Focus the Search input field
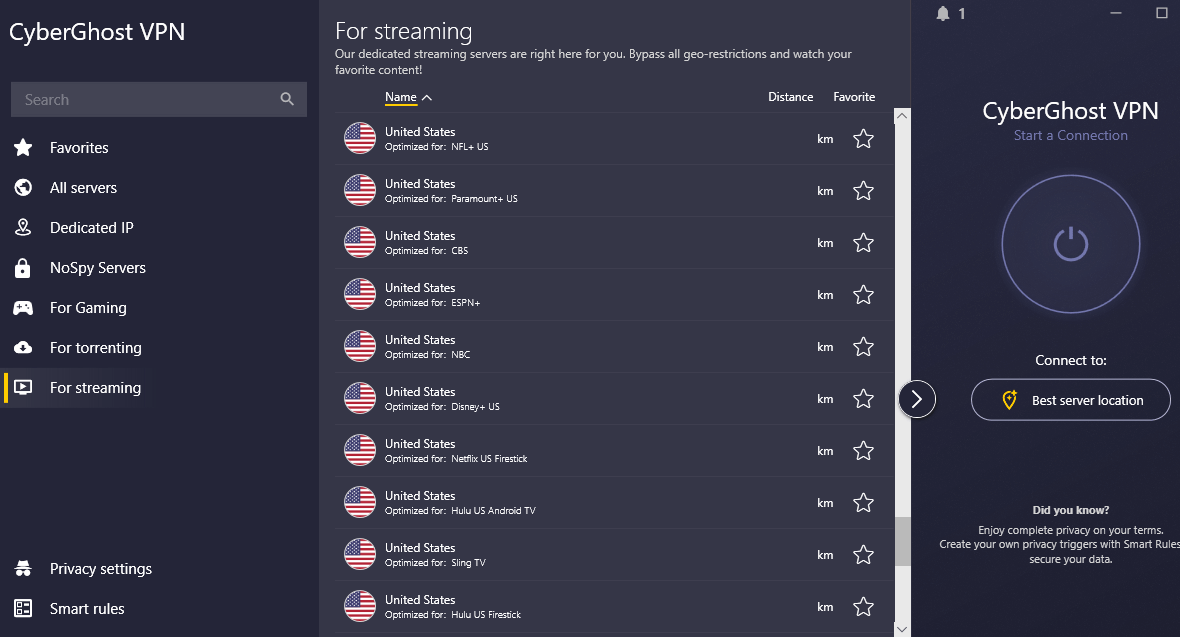 pos(145,100)
